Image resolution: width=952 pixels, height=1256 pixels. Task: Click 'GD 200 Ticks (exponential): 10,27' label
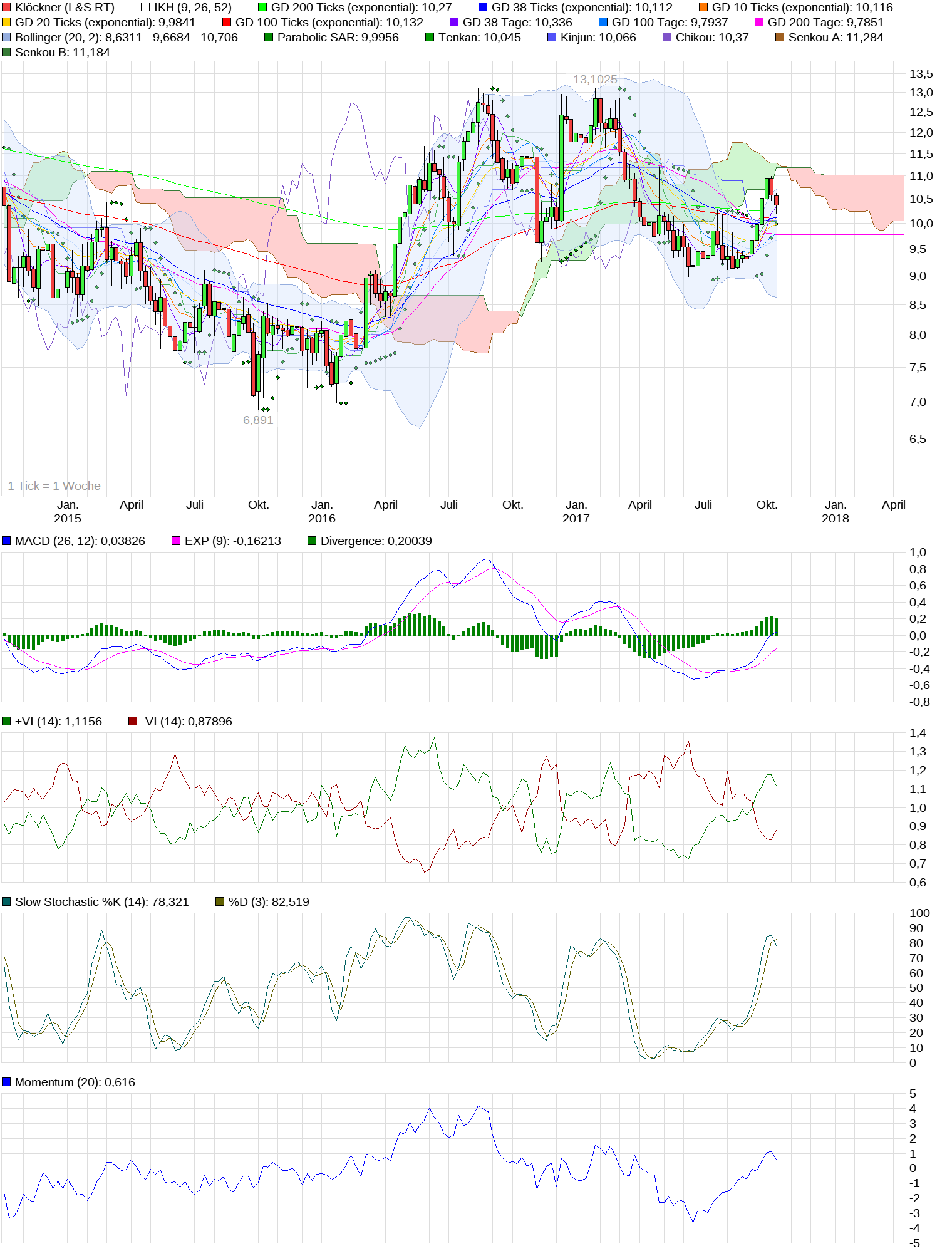coord(361,8)
